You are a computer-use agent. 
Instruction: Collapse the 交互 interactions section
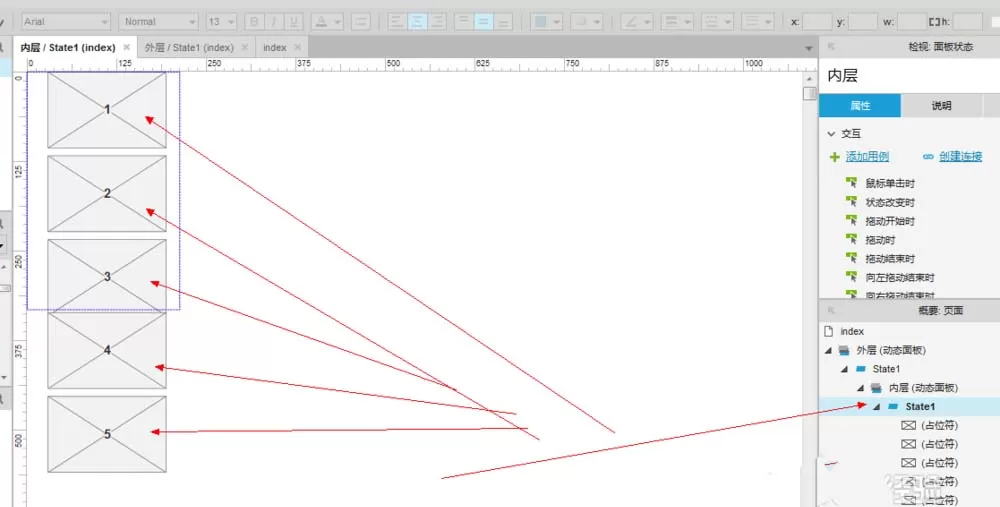click(831, 134)
